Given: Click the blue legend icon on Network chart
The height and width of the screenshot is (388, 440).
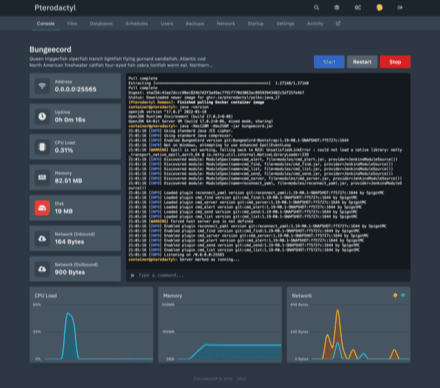Looking at the screenshot, I should point(403,295).
